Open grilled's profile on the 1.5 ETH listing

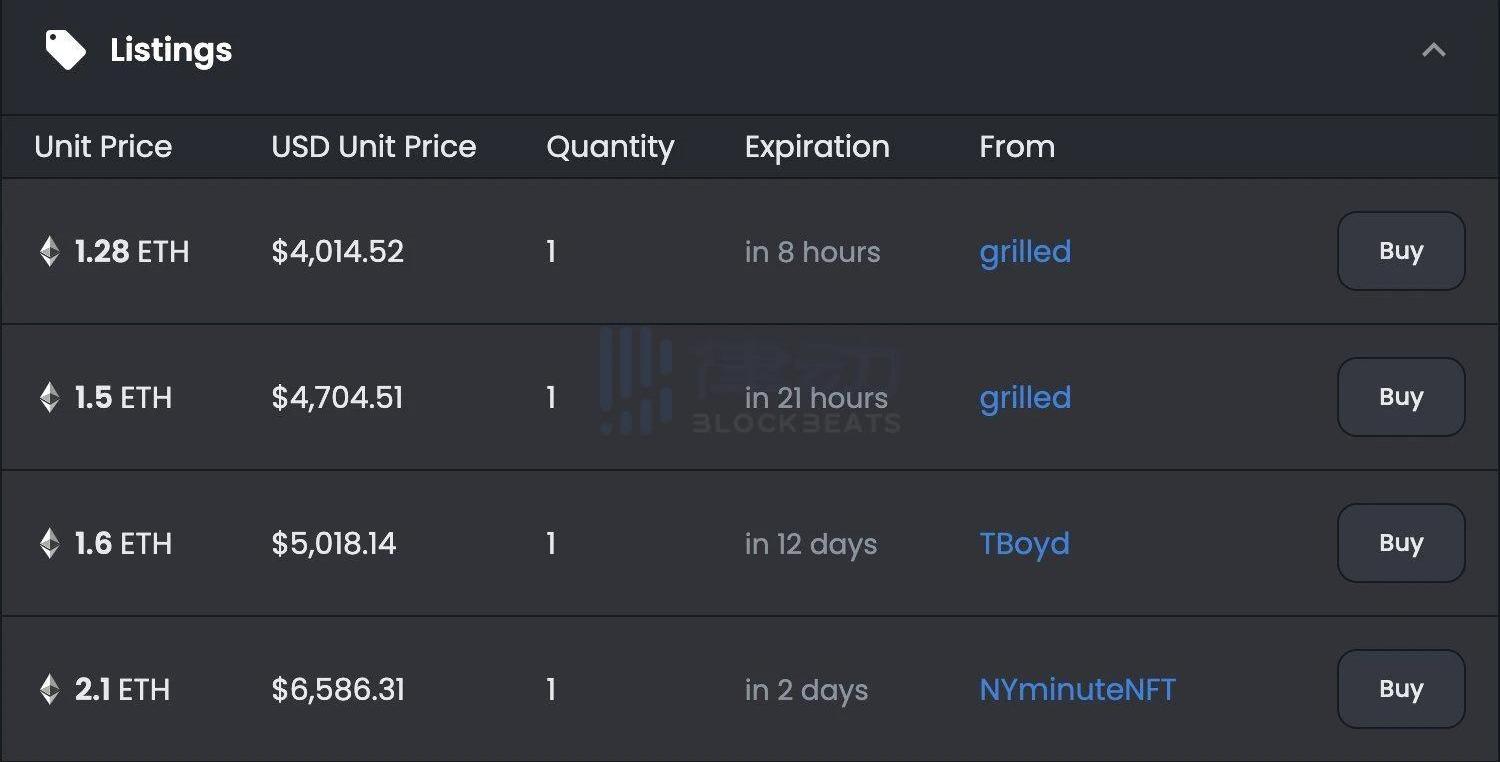tap(1025, 398)
